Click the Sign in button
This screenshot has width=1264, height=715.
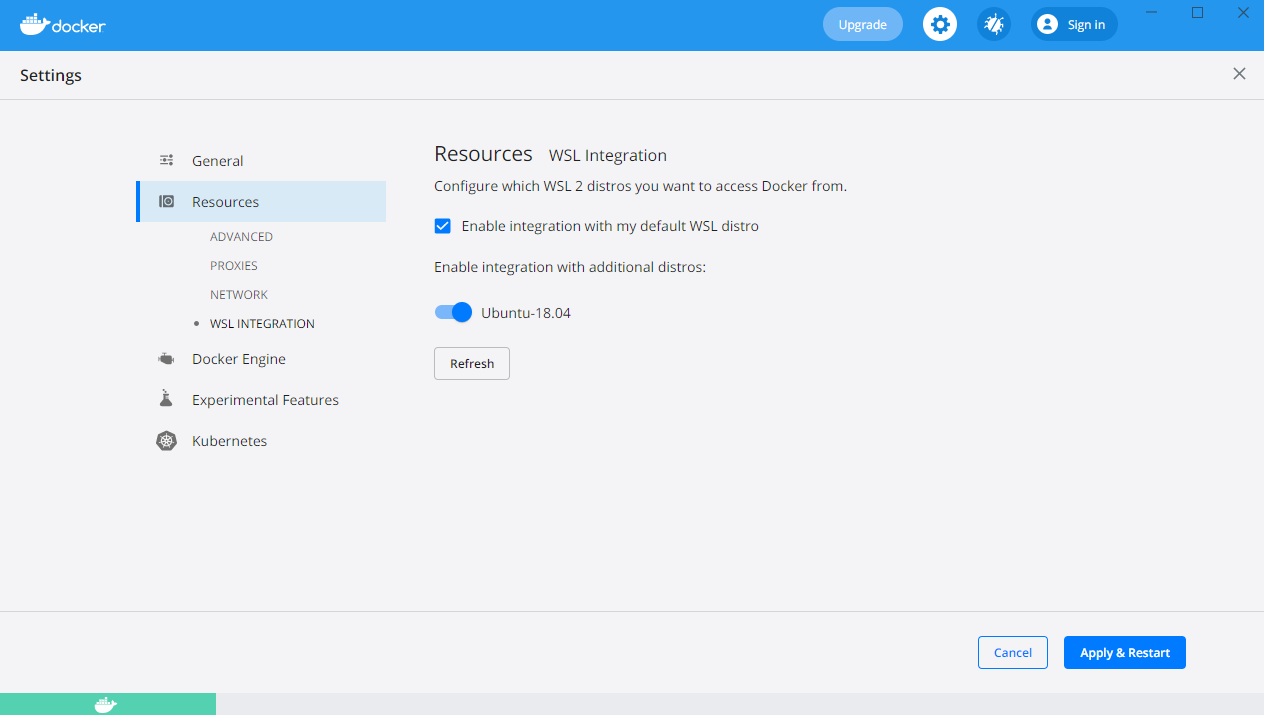[1074, 24]
